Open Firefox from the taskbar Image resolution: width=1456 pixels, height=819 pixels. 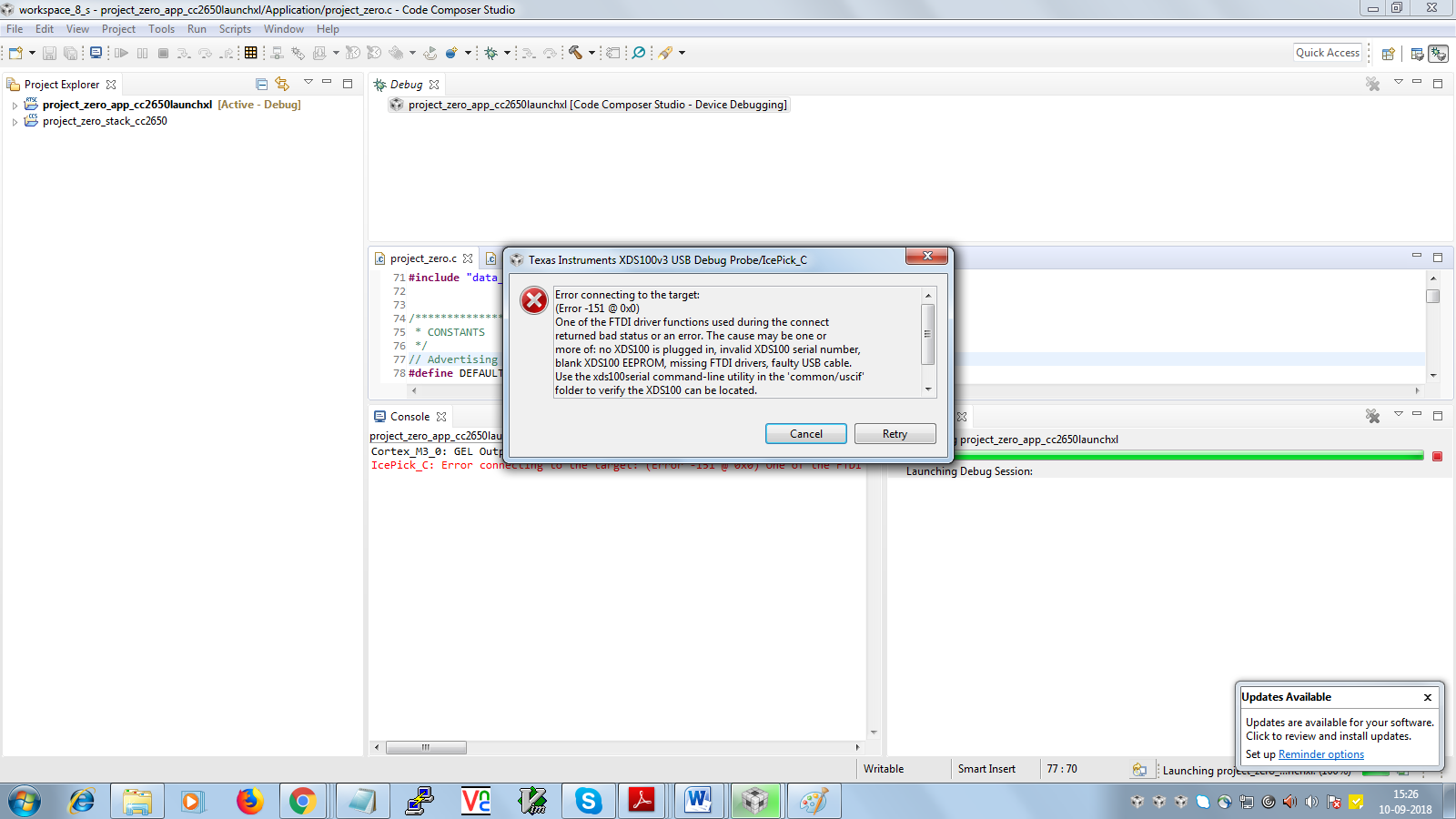pos(249,801)
